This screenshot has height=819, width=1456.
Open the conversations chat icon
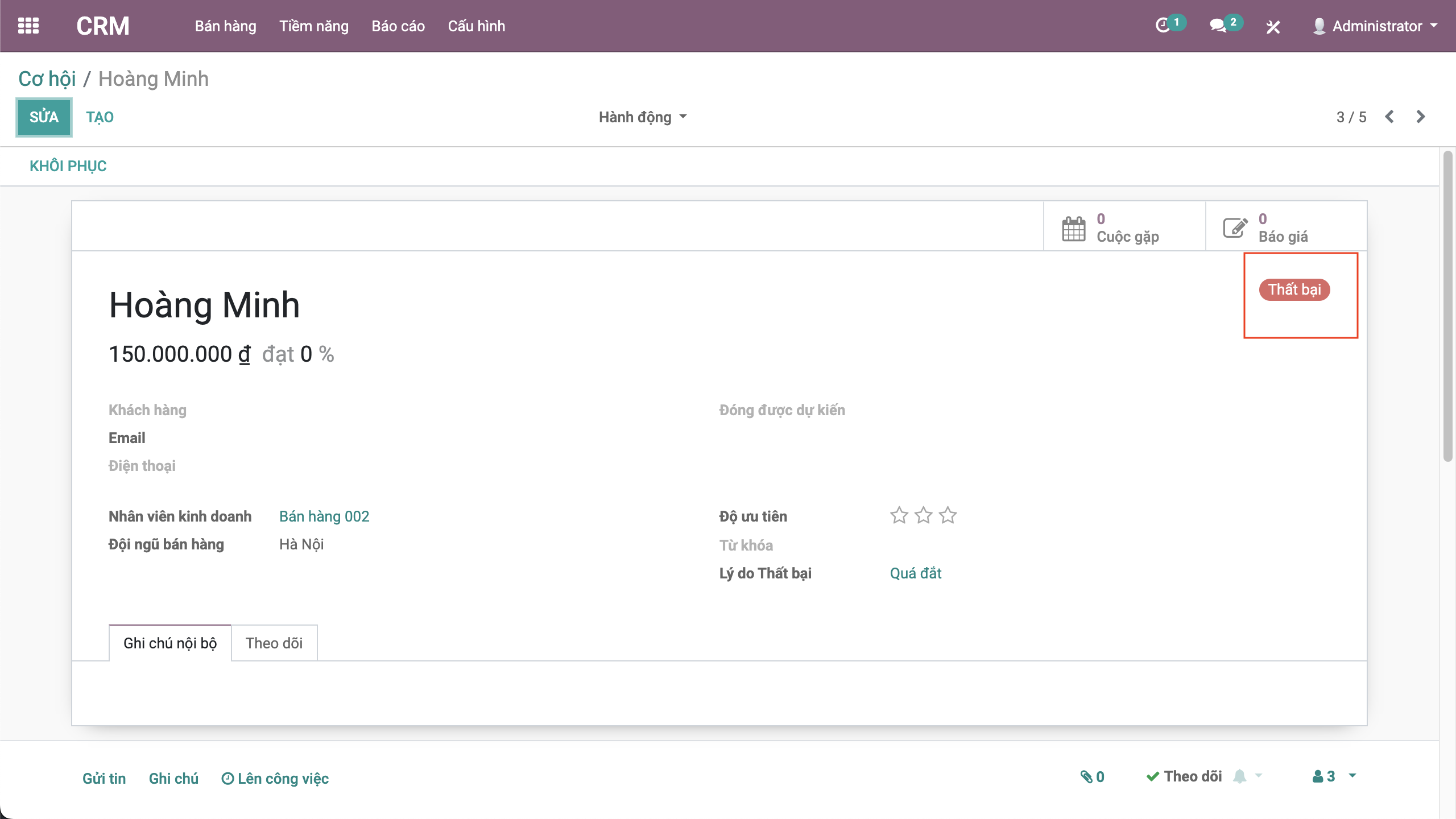tap(1218, 26)
